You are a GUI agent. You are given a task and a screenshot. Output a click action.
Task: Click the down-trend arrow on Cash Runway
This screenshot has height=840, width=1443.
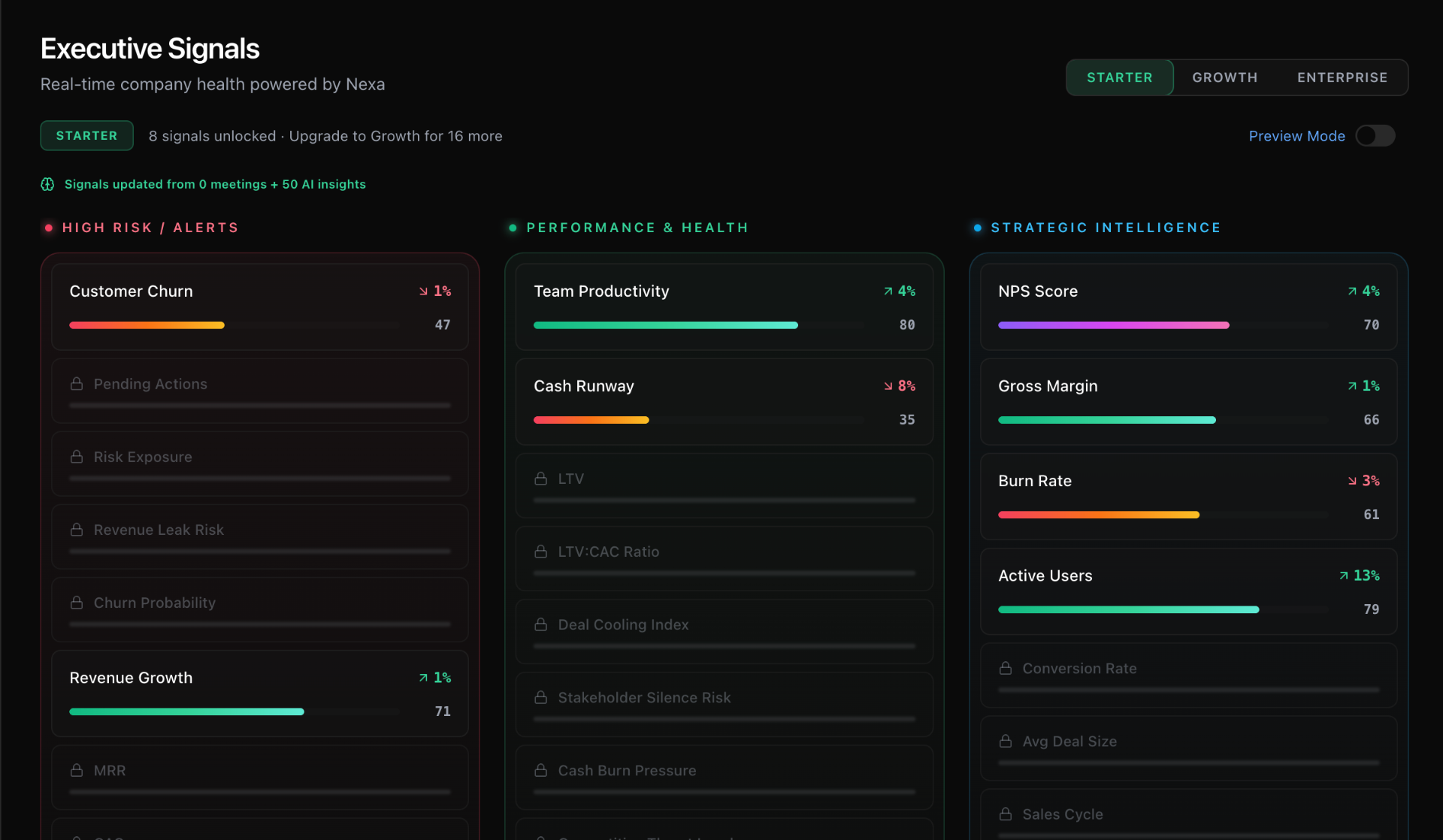click(x=888, y=386)
